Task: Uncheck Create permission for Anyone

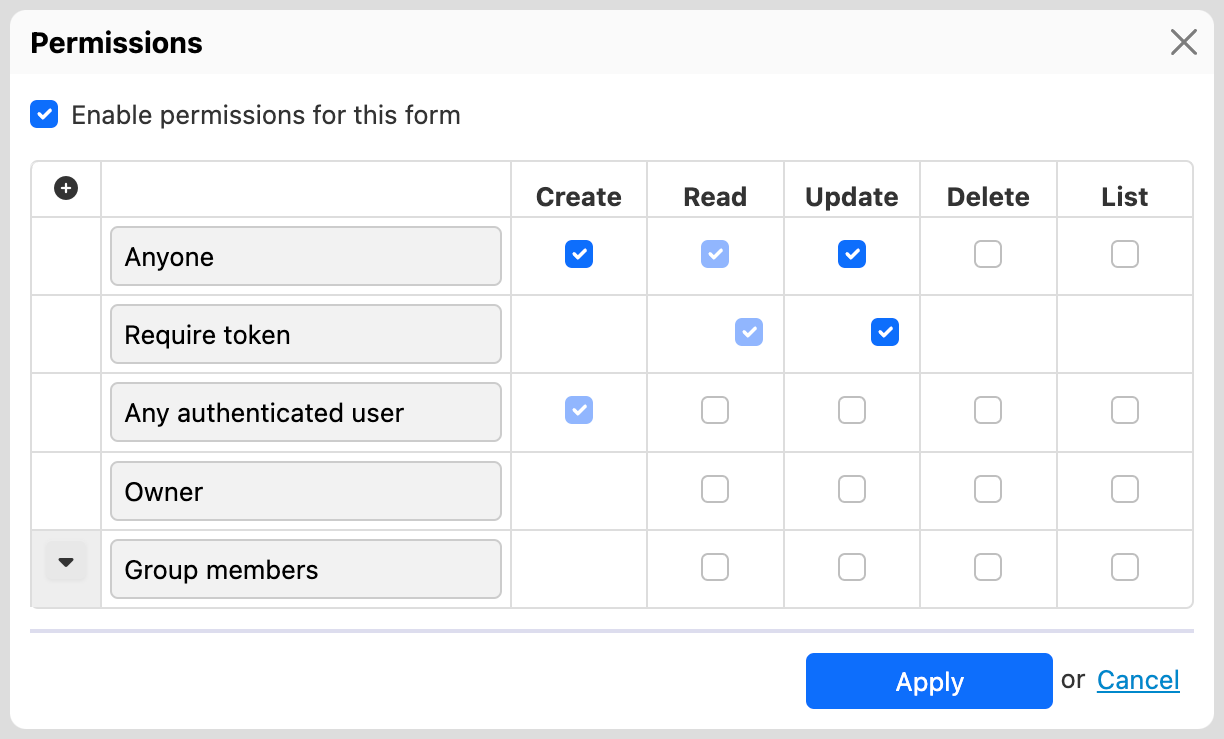Action: [579, 254]
